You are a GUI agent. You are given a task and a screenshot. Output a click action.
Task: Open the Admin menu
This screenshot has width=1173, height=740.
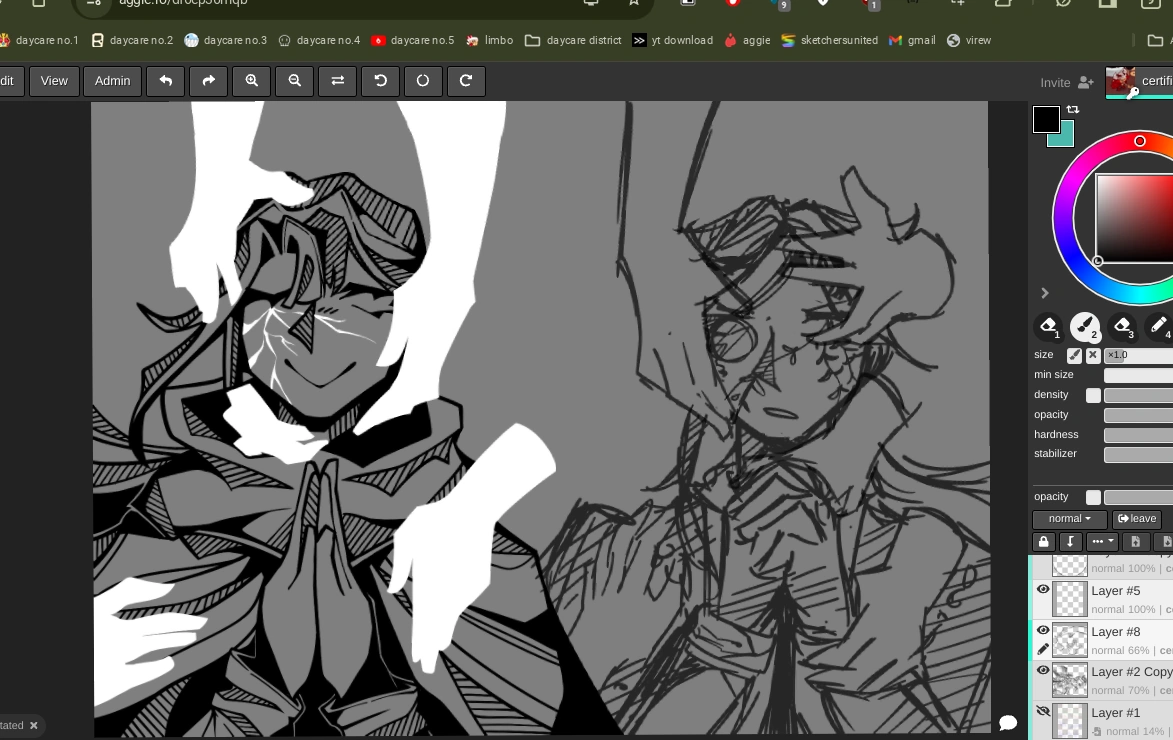[112, 81]
